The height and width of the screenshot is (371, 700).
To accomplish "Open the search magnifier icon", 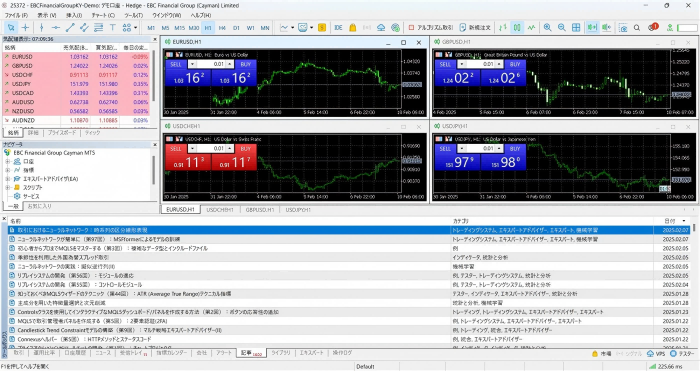I will [x=637, y=28].
